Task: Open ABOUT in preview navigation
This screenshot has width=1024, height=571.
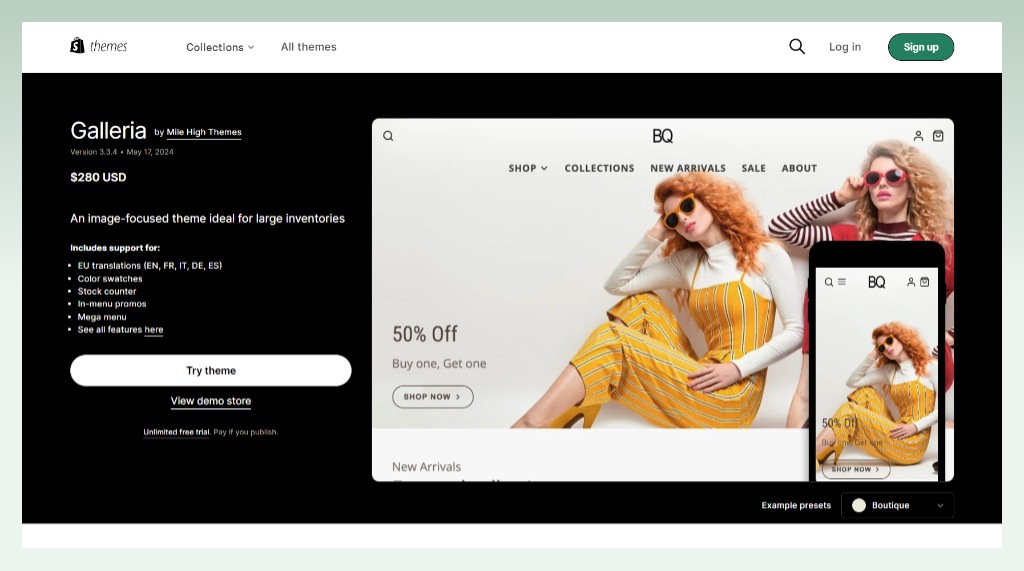Action: coord(799,168)
